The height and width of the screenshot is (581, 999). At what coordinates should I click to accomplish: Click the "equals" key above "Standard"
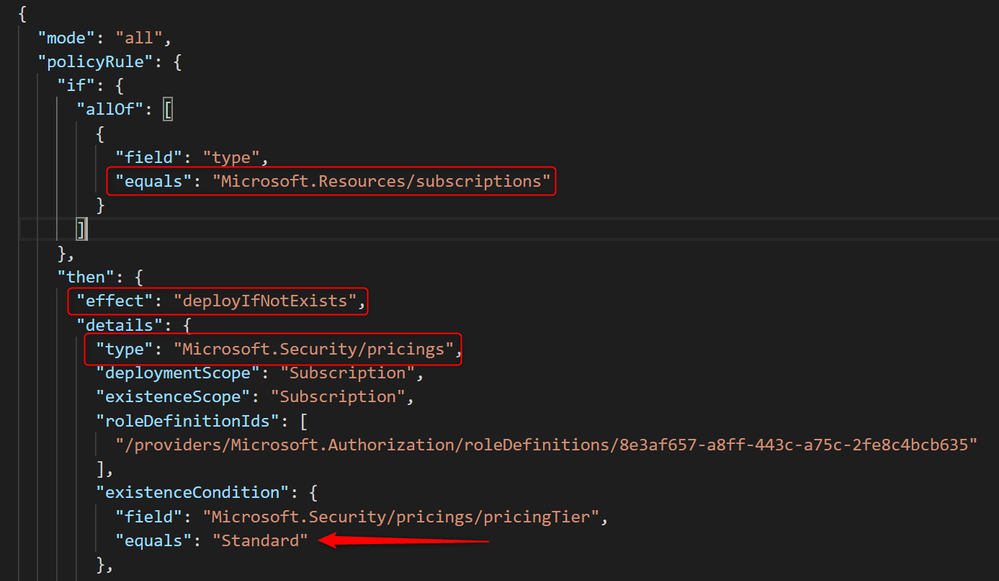pos(154,541)
